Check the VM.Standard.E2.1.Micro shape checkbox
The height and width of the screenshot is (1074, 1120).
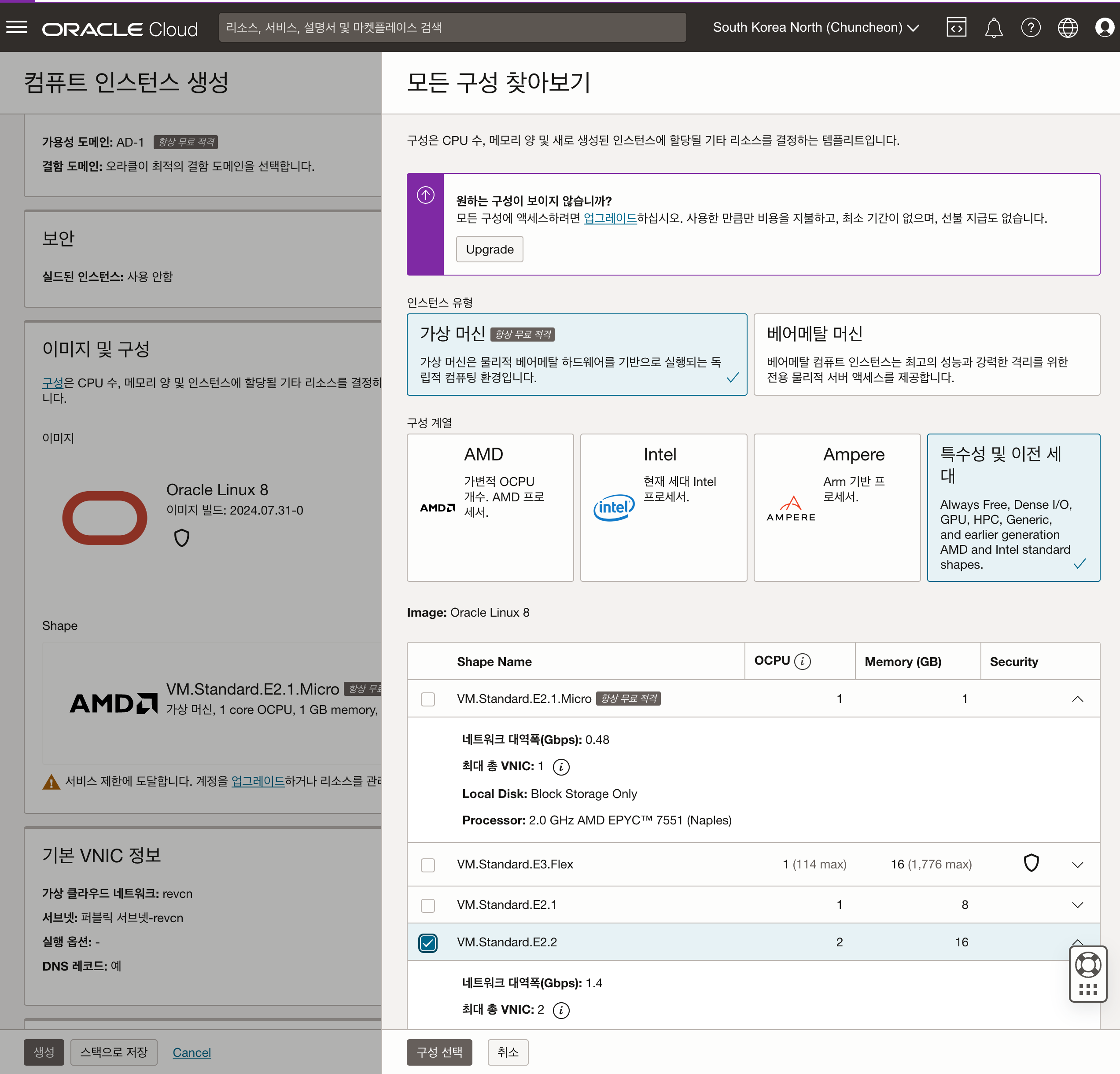tap(427, 699)
